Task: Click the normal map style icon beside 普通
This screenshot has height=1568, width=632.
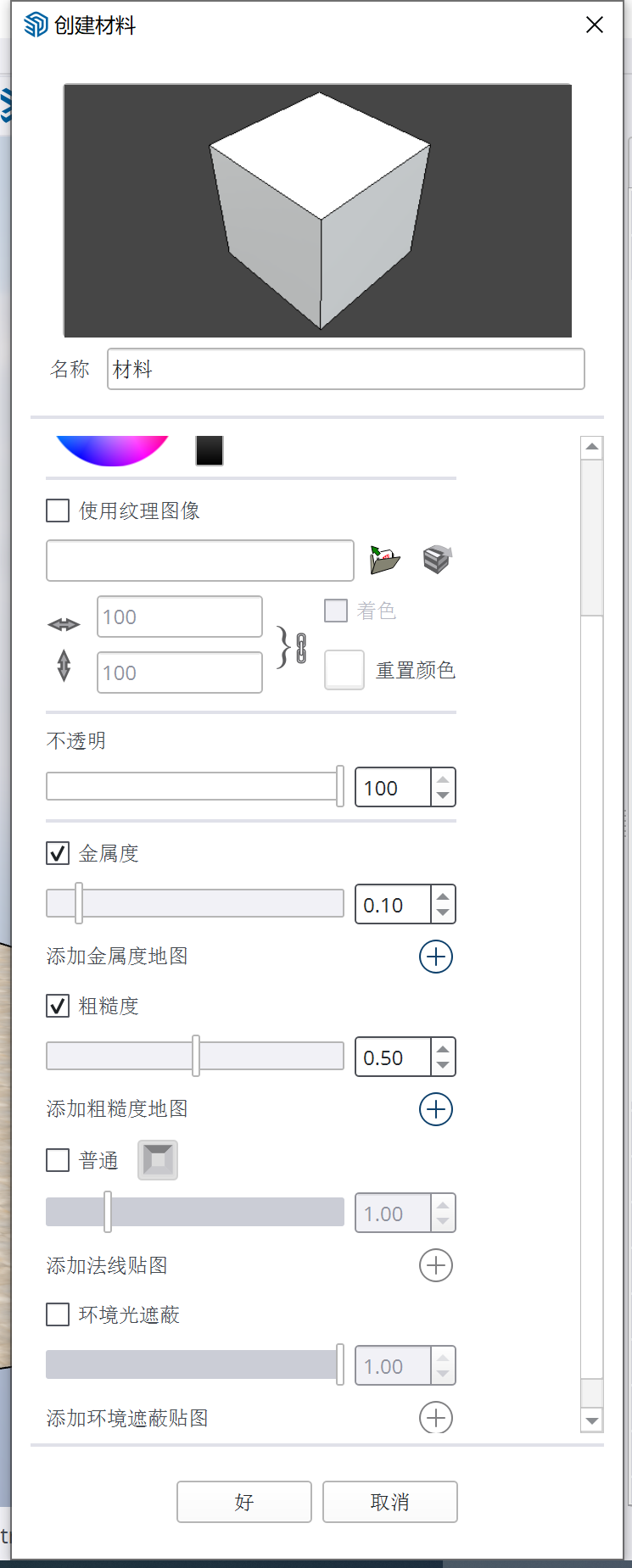Action: click(158, 1160)
